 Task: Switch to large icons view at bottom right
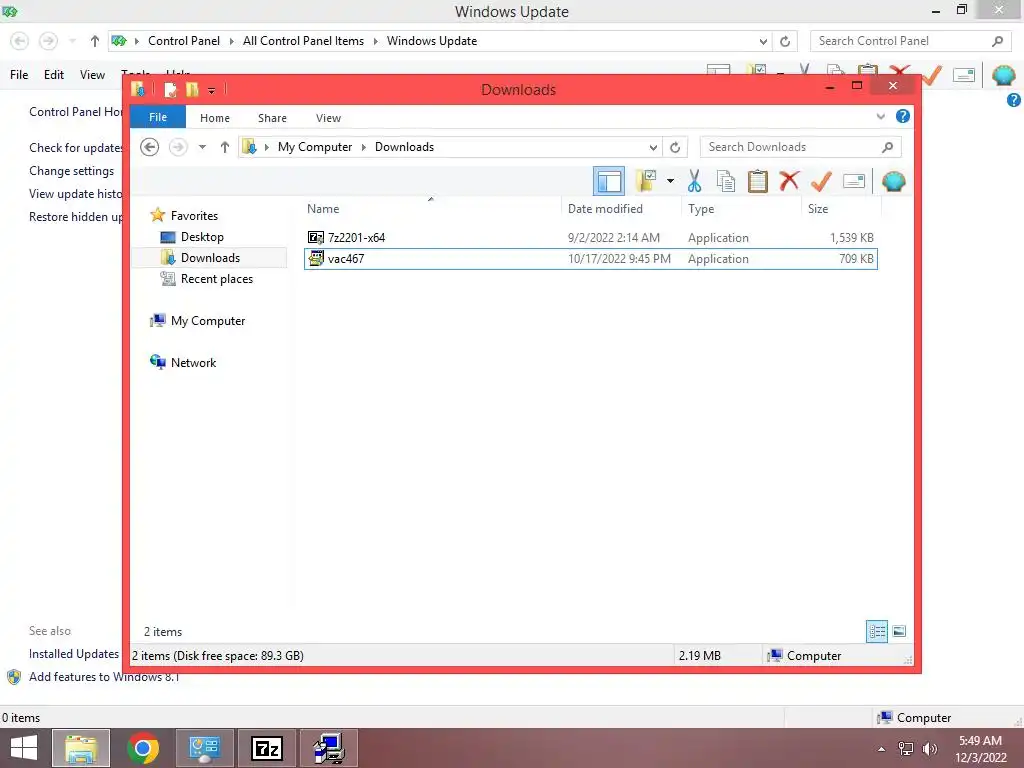[899, 631]
